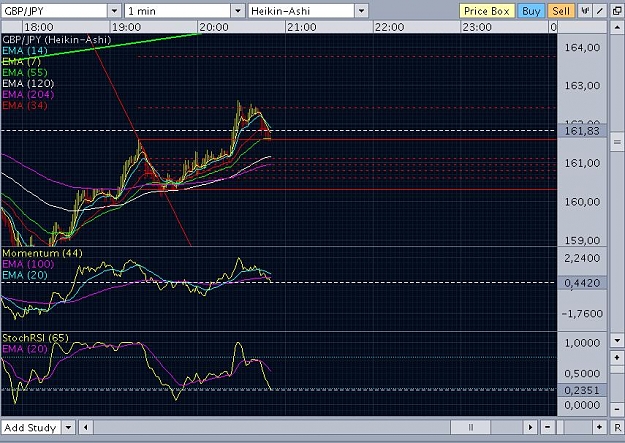625x443 pixels.
Task: Select the EMA (100) momentum label
Action: click(28, 264)
